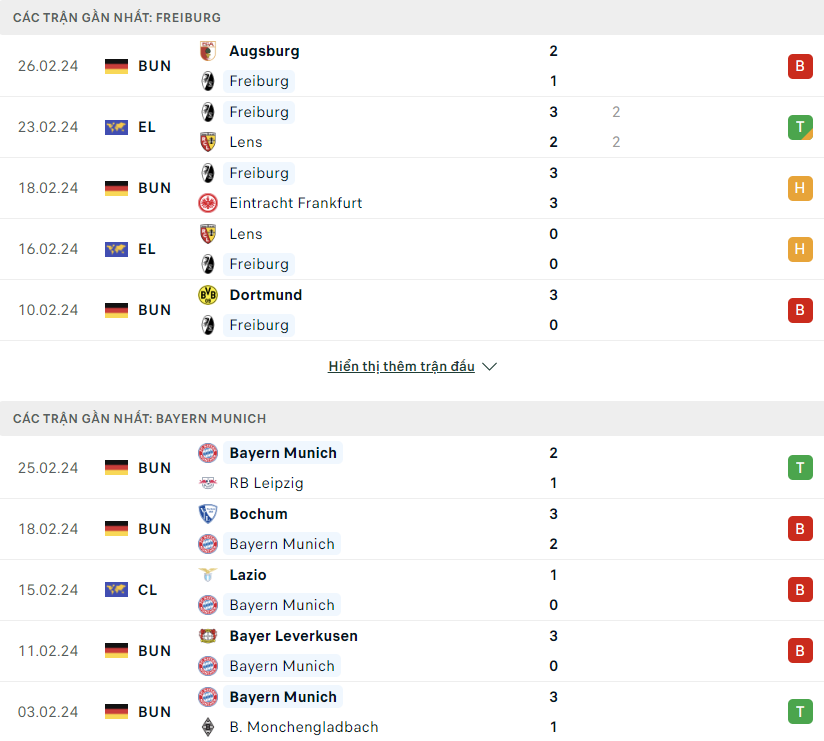This screenshot has height=741, width=824.
Task: Click CL competition flag on 15.02.24 row
Action: (x=116, y=590)
